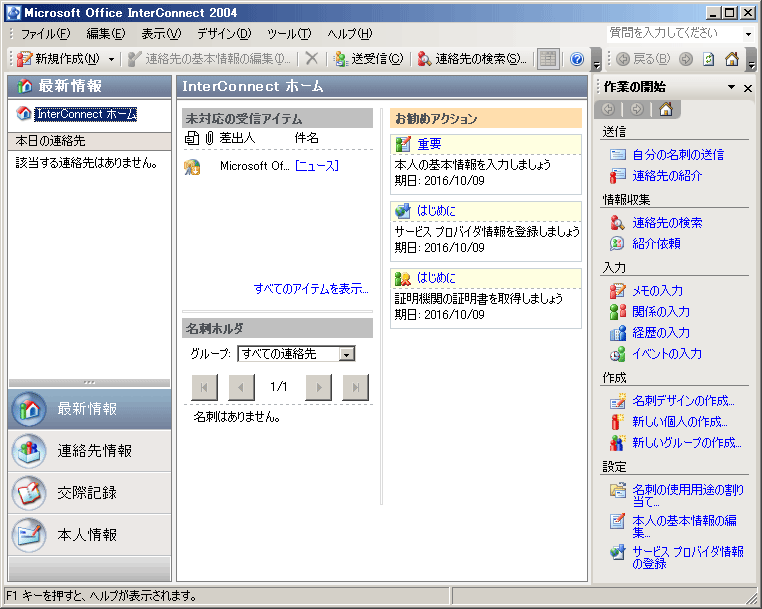This screenshot has height=609, width=762.
Task: Click the delete X toolbar icon
Action: [x=312, y=59]
